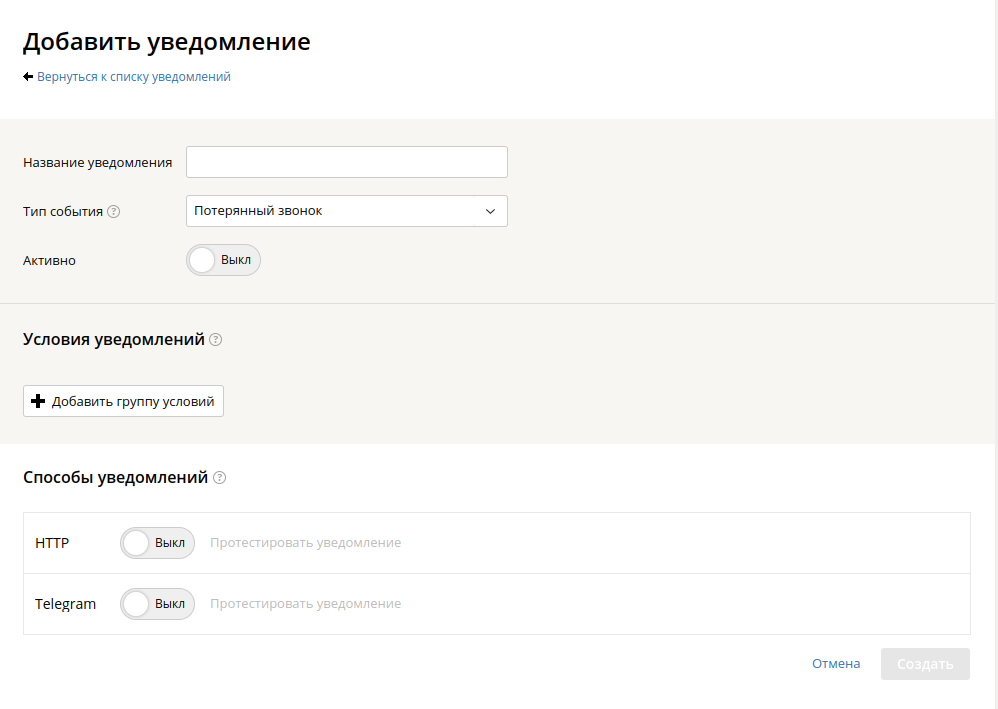The image size is (998, 709).
Task: Focus the Название уведомления text field
Action: point(346,162)
